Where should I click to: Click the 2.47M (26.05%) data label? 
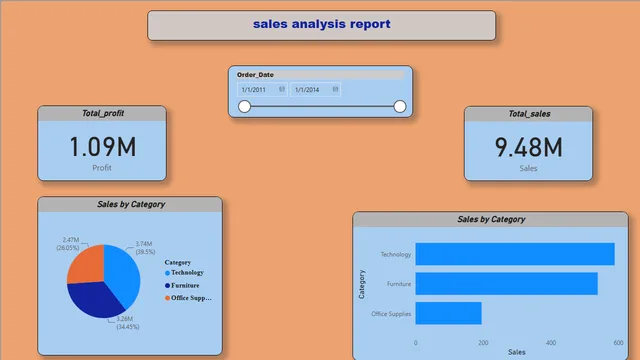pos(68,244)
